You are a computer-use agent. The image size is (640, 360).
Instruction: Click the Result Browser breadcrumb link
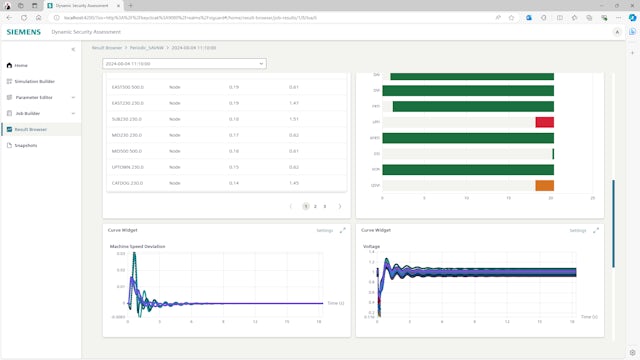107,48
